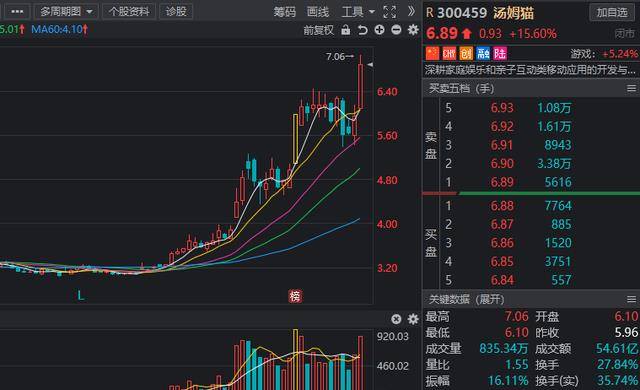This screenshot has width=640, height=390.
Task: Expand more toolbar options double chevron
Action: (x=411, y=11)
